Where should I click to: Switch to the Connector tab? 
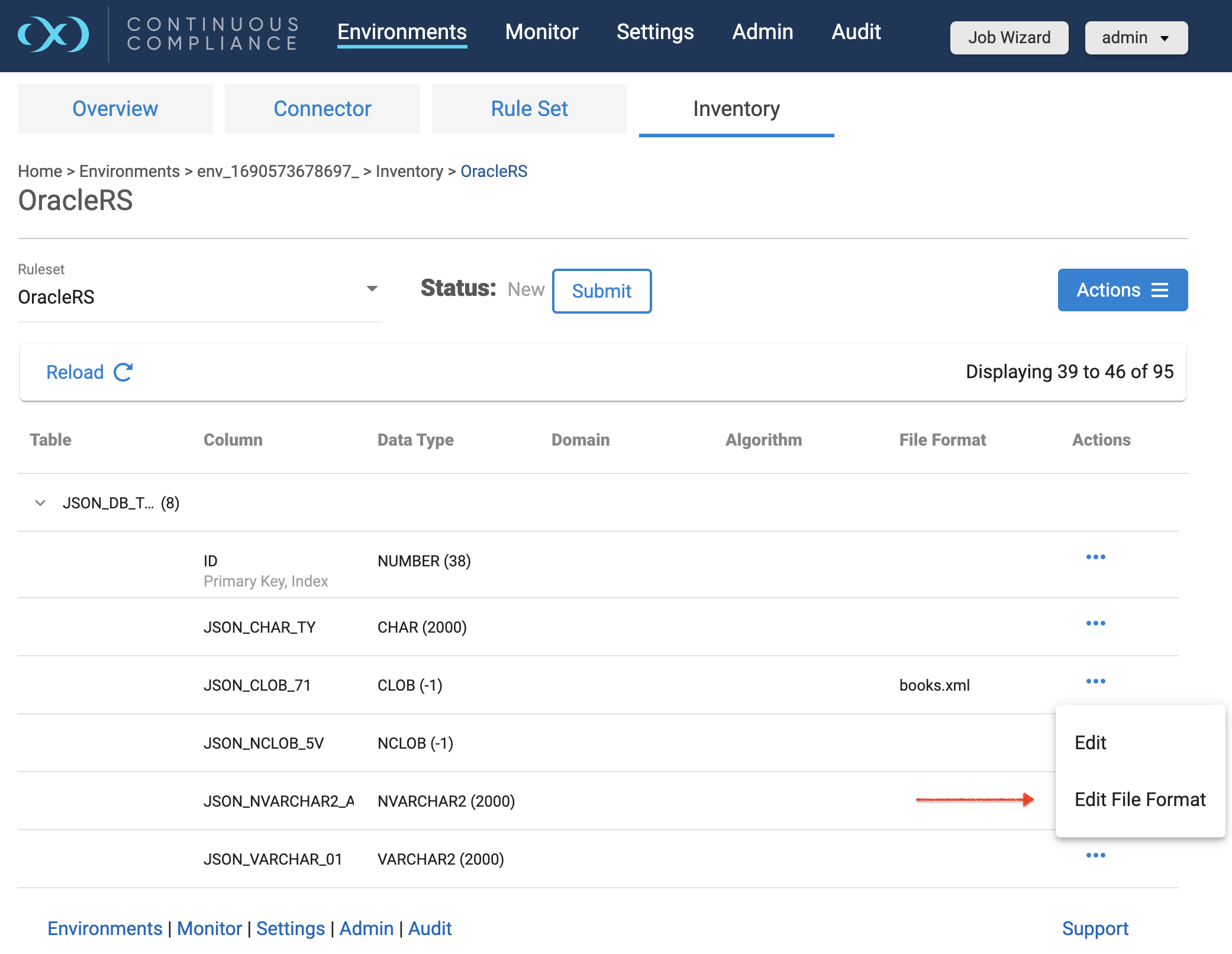click(322, 109)
